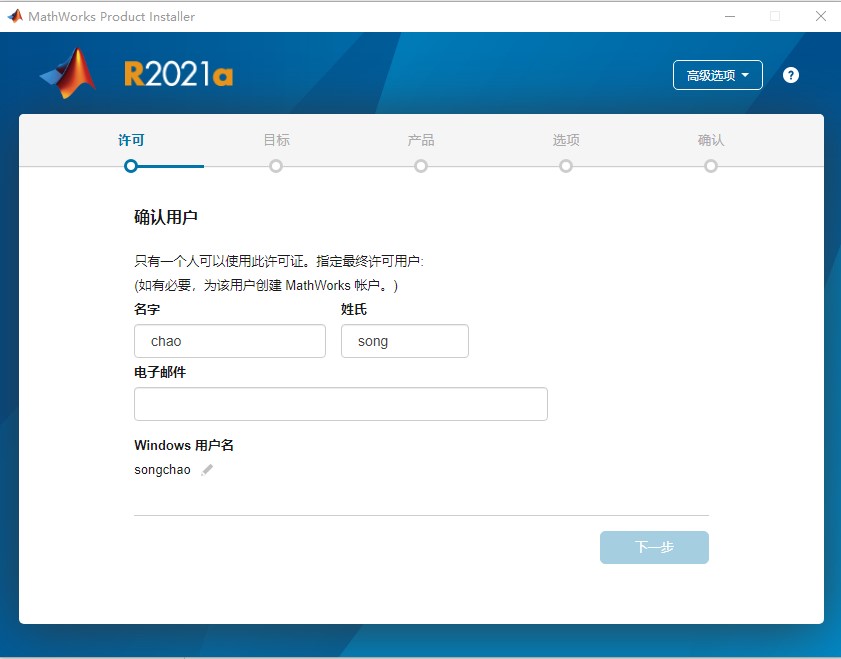Select the 产品 step tab

point(421,140)
